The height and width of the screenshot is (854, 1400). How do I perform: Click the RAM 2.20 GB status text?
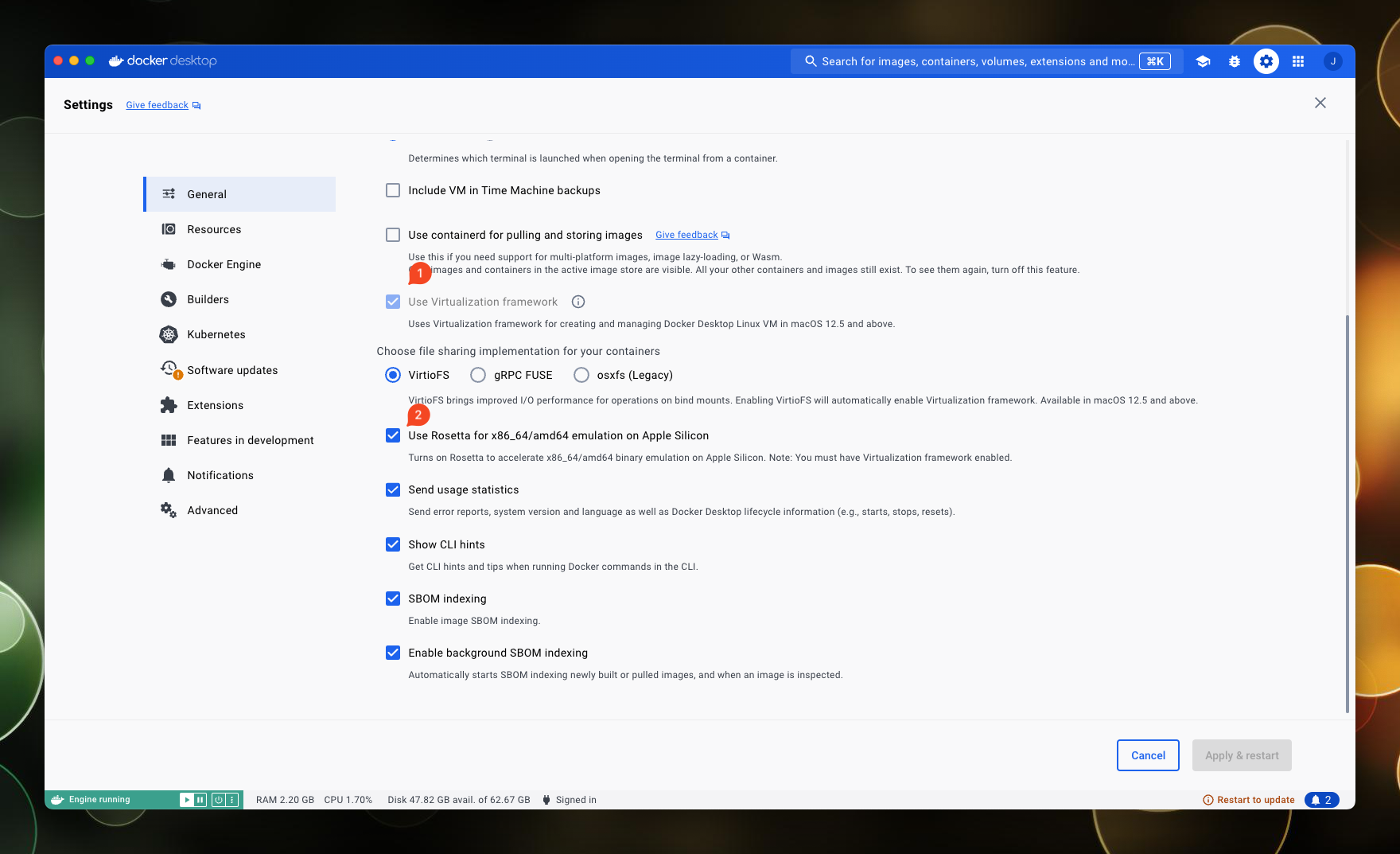pos(285,800)
